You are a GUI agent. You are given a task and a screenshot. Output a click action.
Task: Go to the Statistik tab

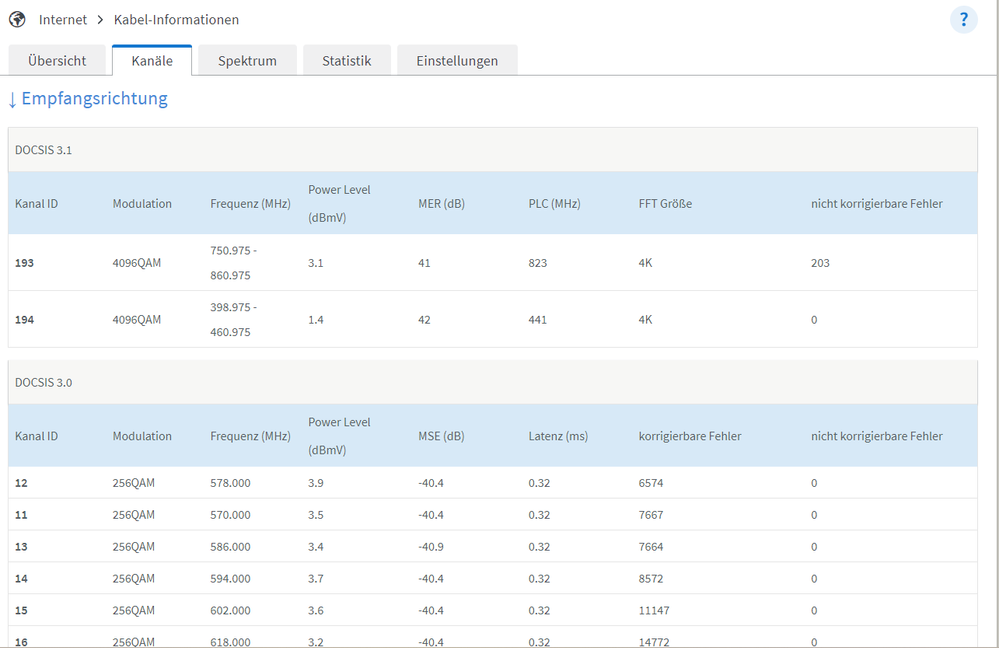(346, 60)
